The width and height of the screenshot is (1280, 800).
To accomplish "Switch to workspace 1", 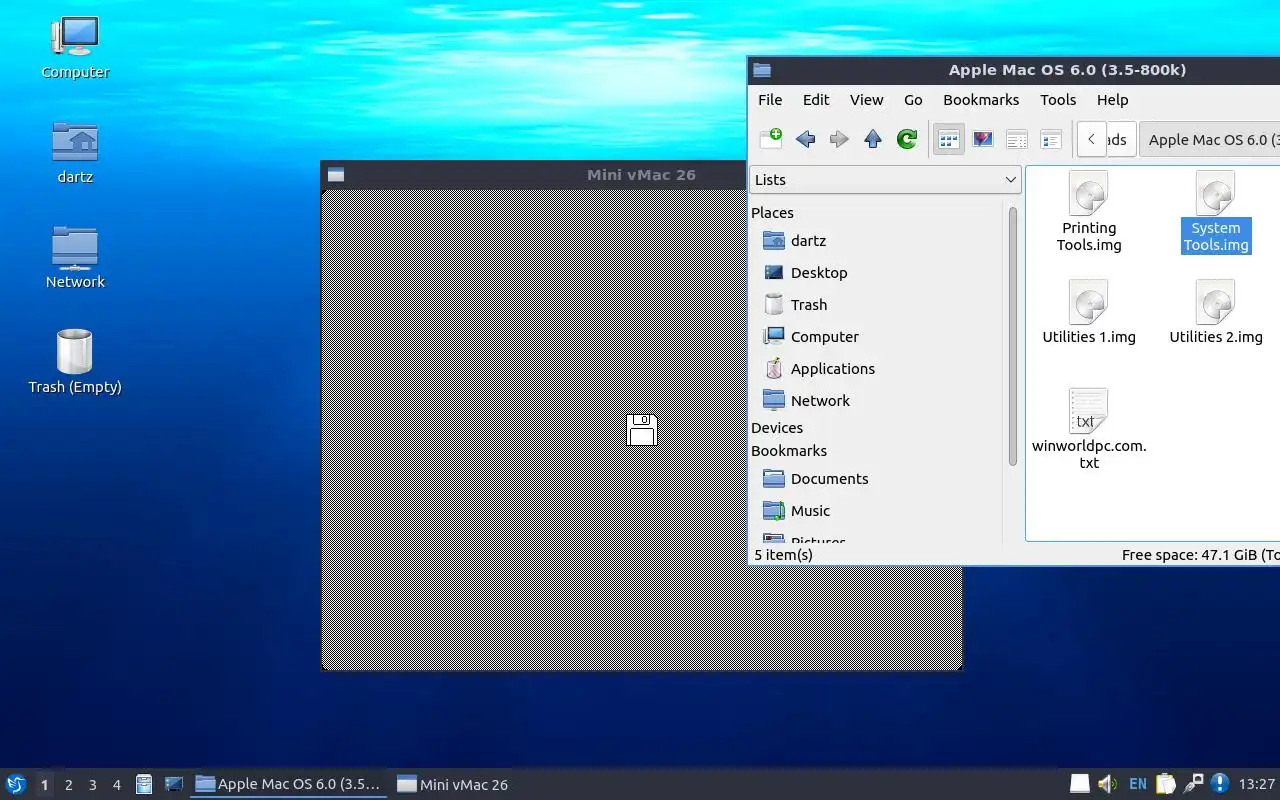I will (44, 785).
